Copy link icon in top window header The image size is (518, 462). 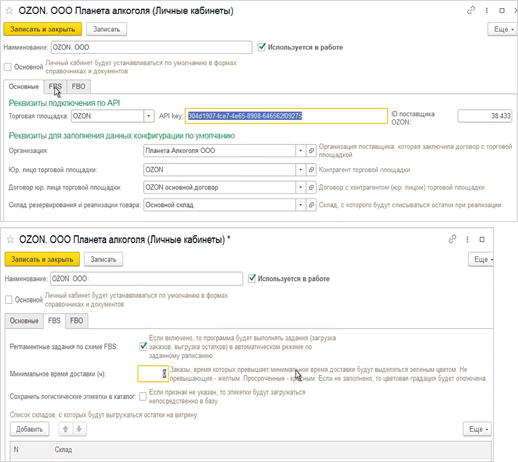point(471,11)
